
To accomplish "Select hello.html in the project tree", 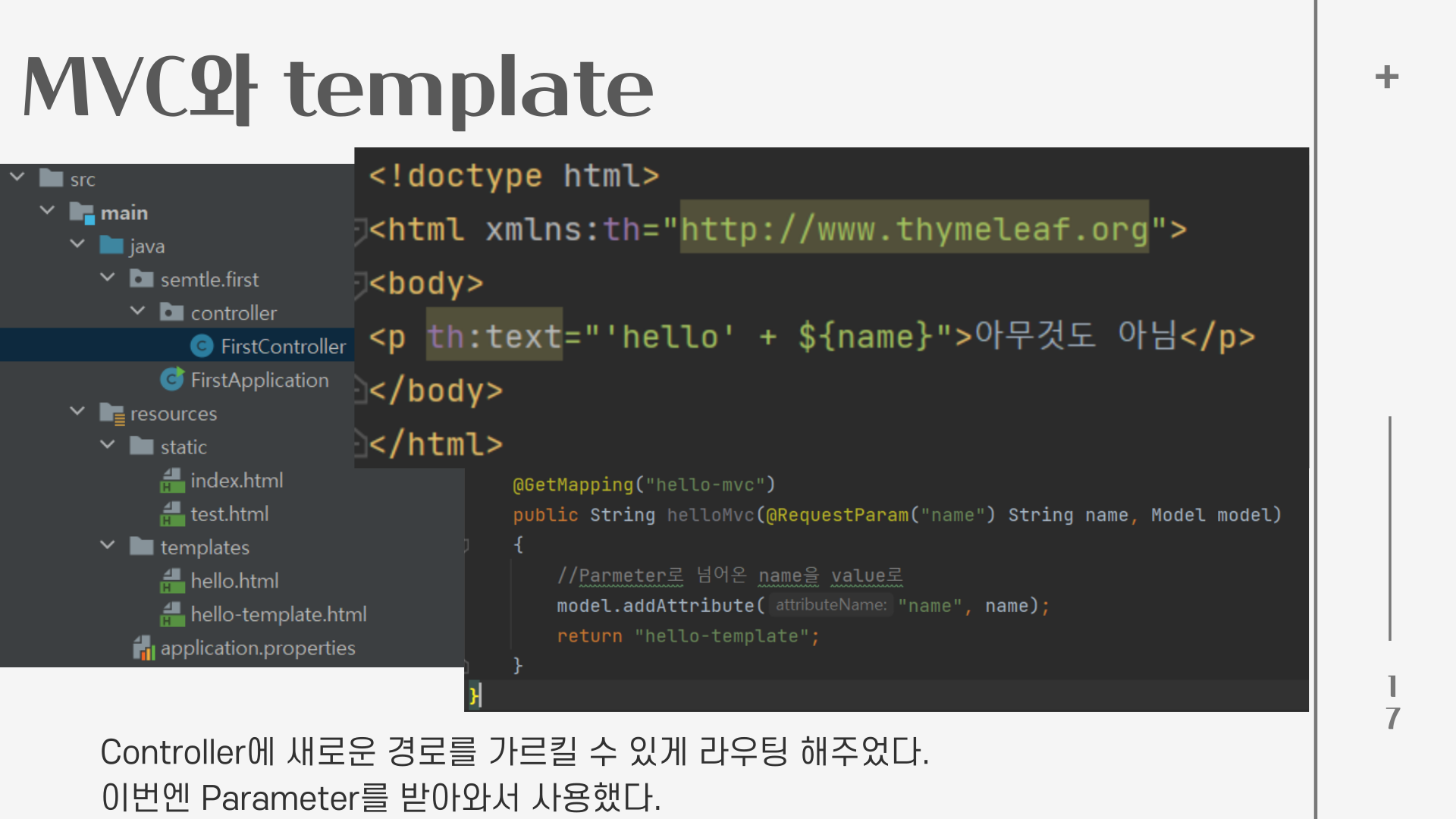I will pyautogui.click(x=234, y=581).
